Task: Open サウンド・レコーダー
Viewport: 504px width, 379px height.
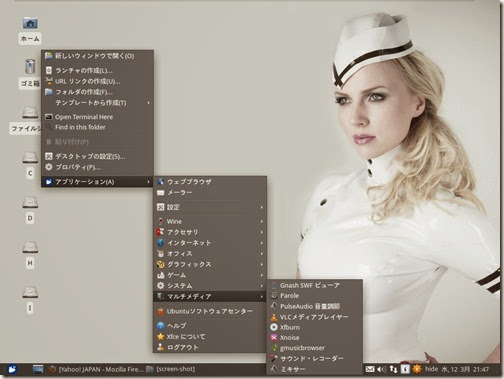Action: point(315,358)
